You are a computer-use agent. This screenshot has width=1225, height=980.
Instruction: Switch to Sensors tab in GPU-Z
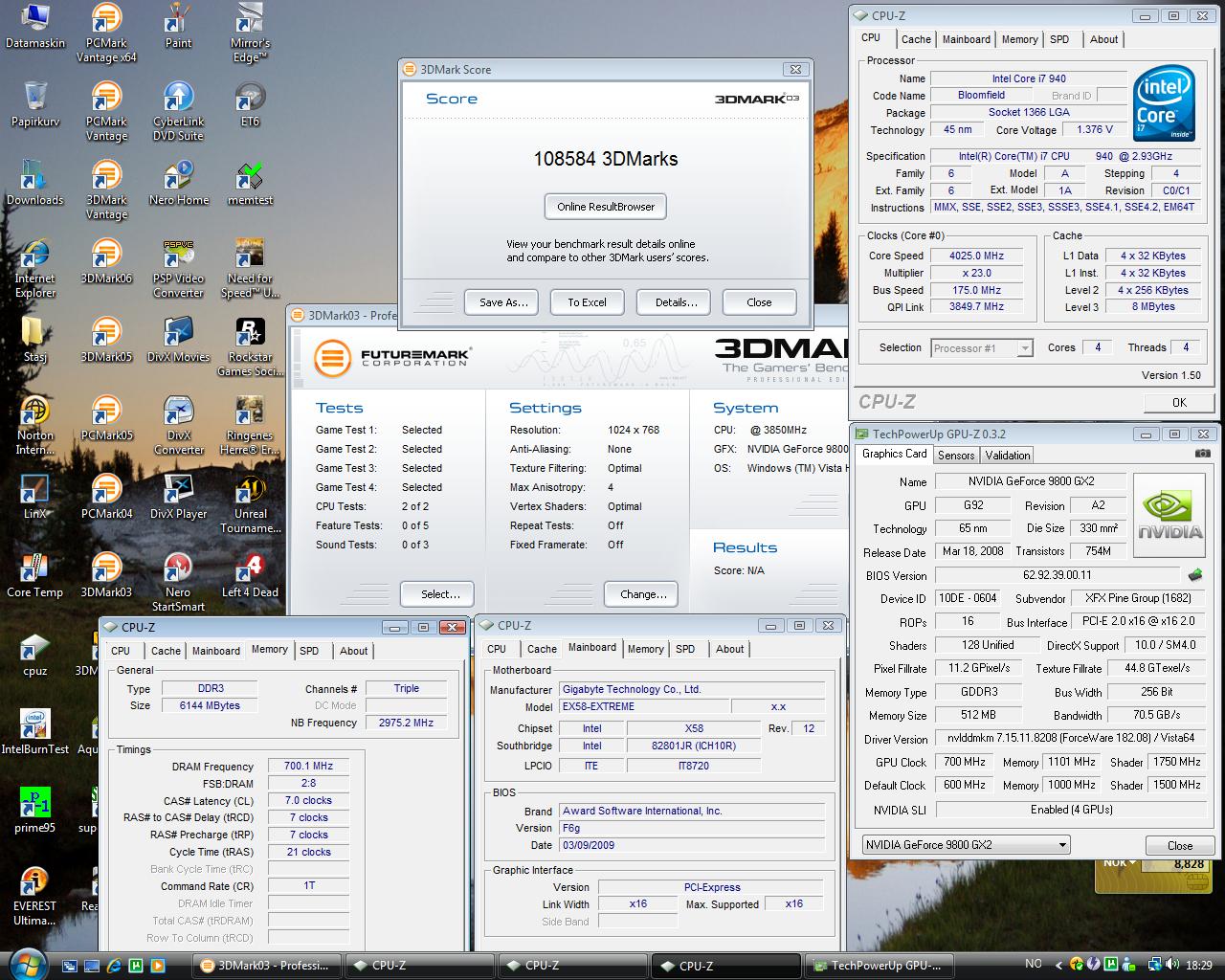click(x=956, y=456)
